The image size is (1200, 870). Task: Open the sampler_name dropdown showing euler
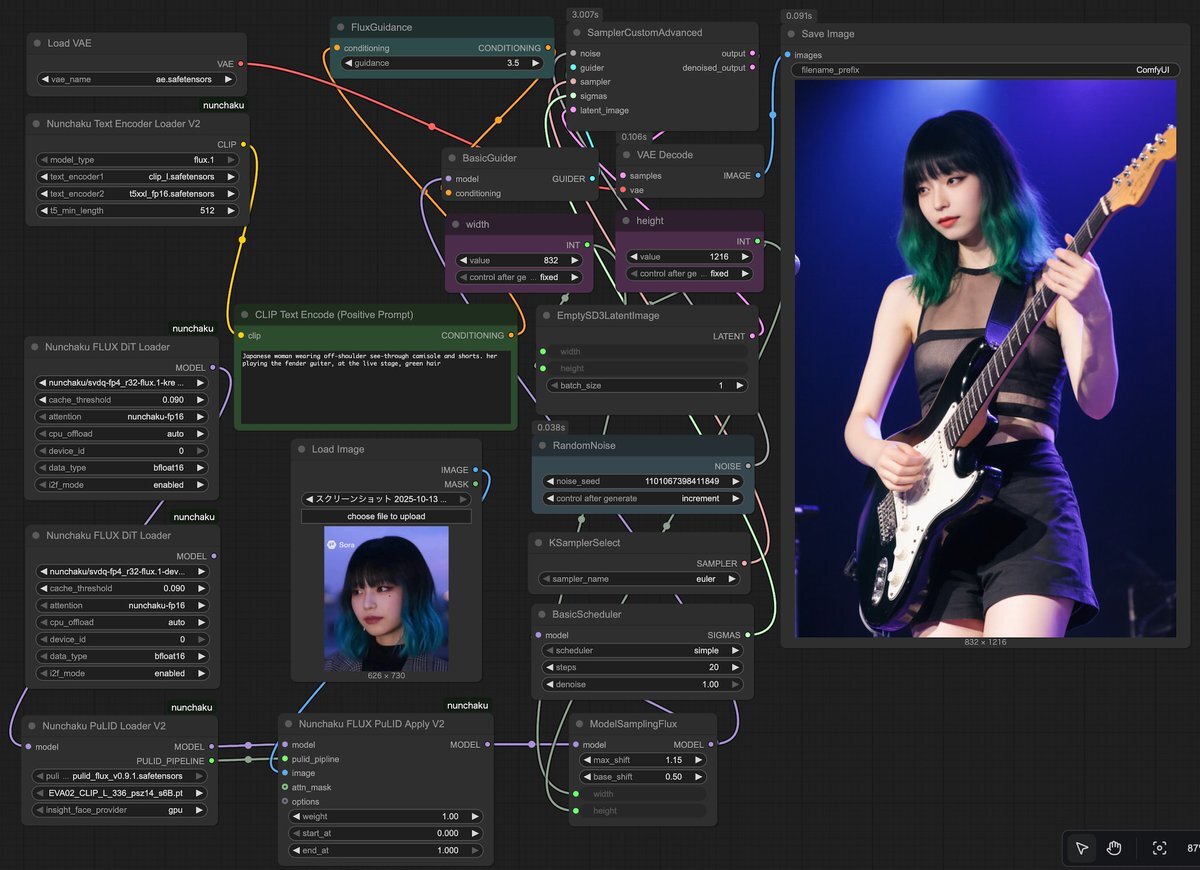click(x=640, y=579)
